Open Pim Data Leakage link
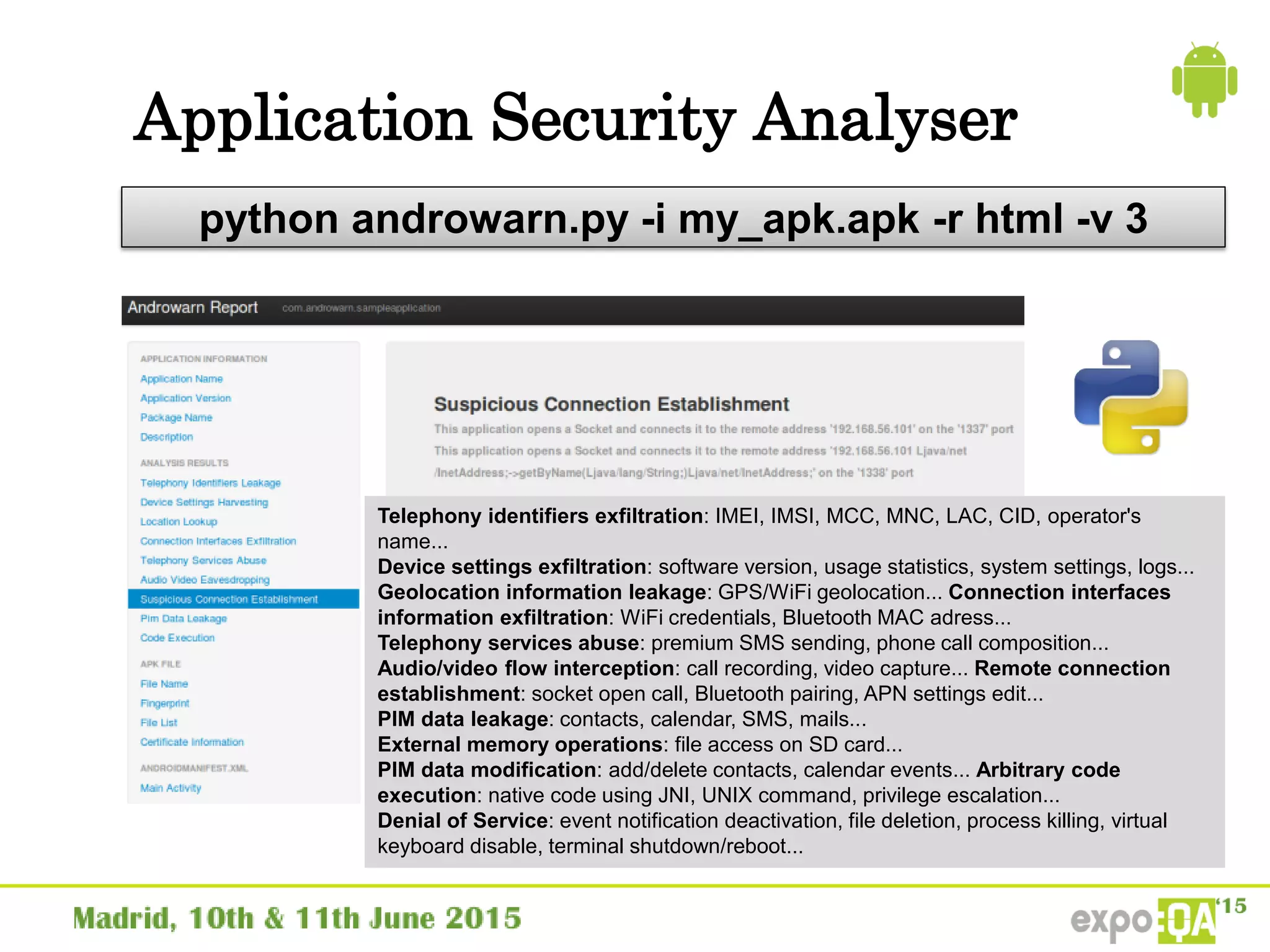This screenshot has width=1270, height=952. click(184, 619)
